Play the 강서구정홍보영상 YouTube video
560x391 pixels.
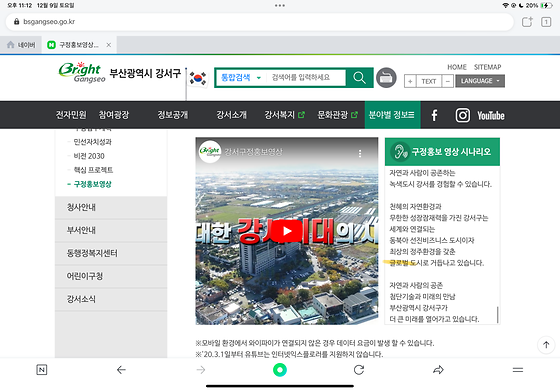coord(287,231)
